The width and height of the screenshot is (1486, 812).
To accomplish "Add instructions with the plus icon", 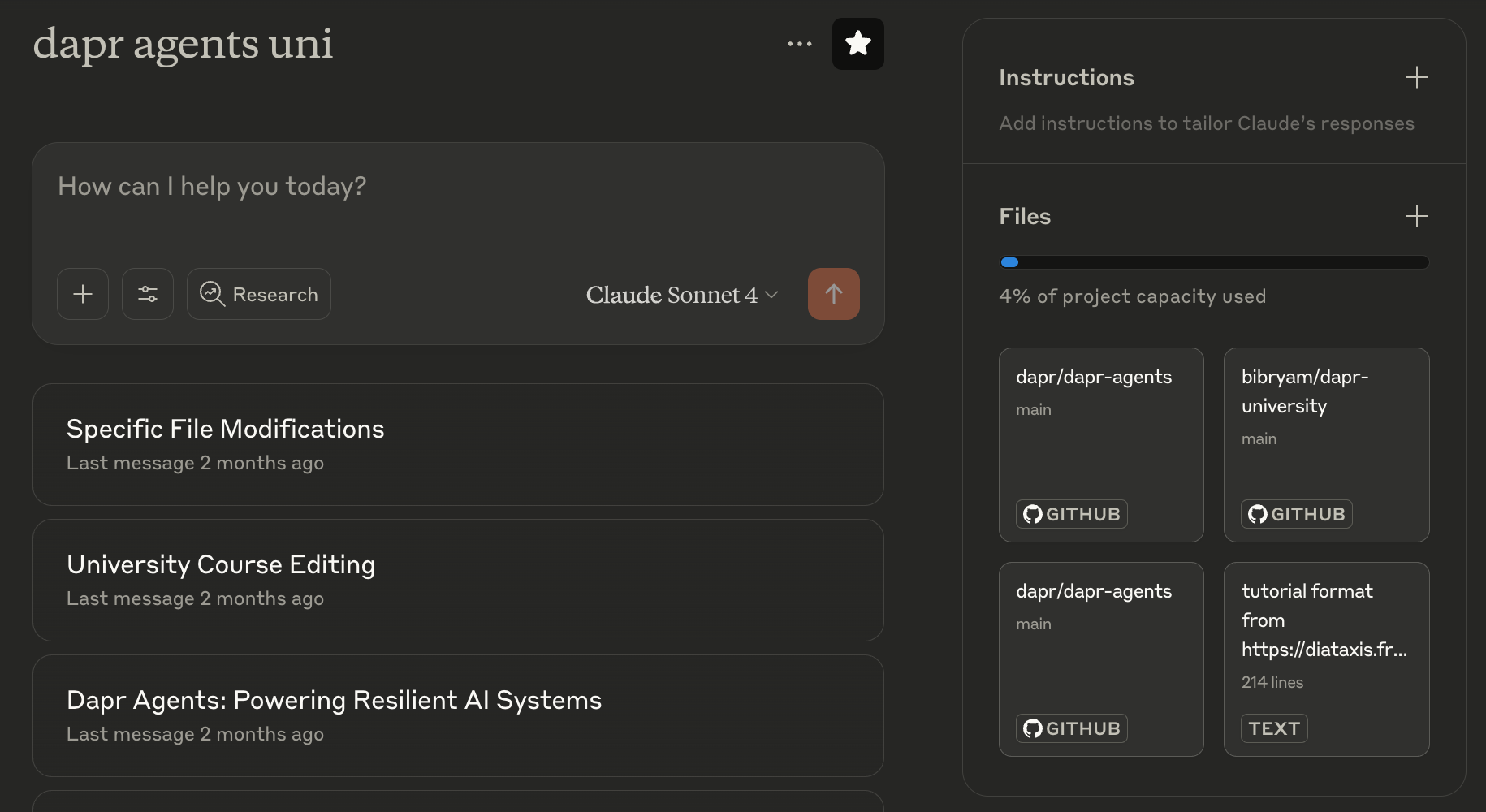I will [x=1416, y=78].
